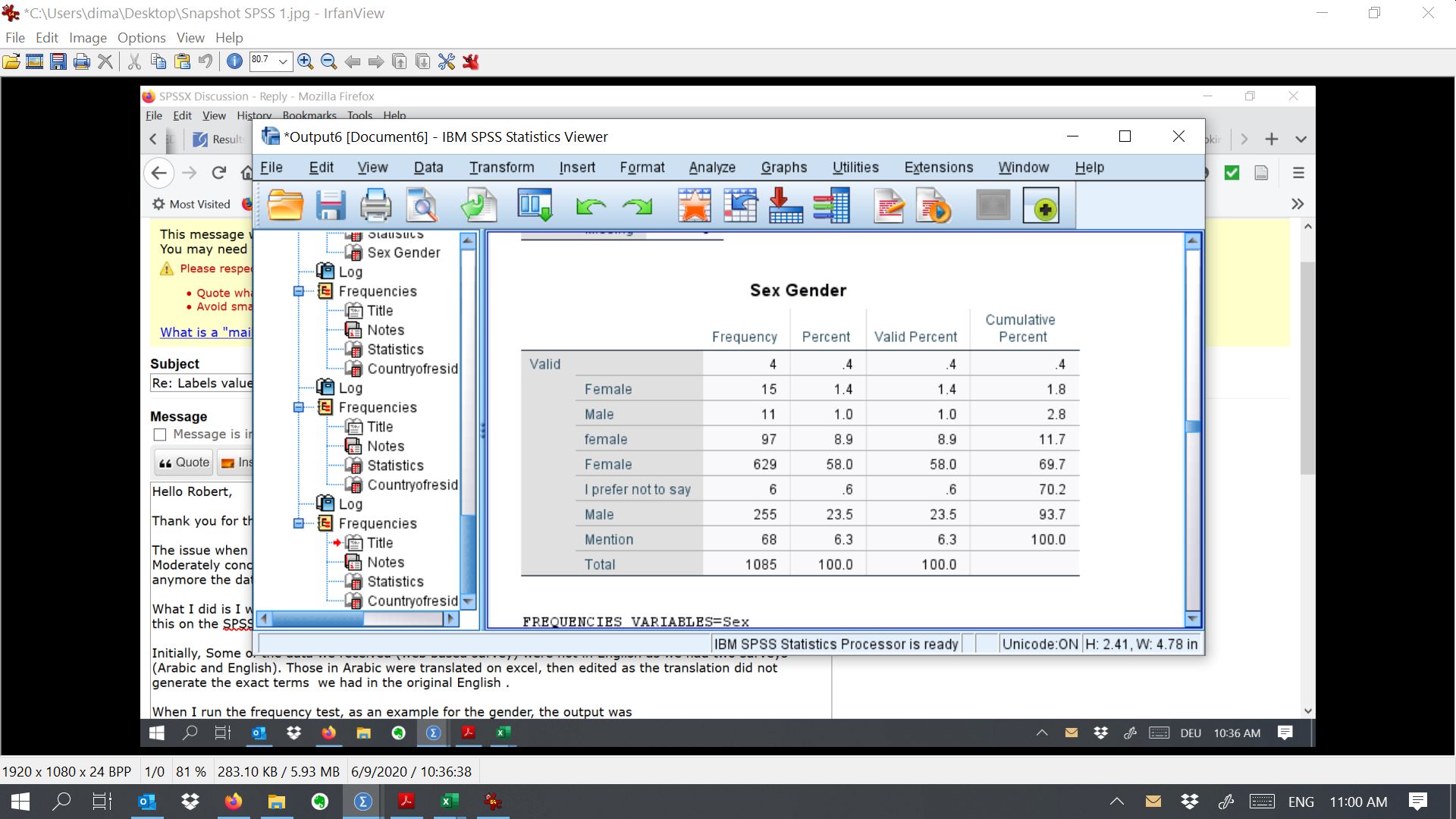Click the scissors cut icon
1456x819 pixels.
(134, 62)
